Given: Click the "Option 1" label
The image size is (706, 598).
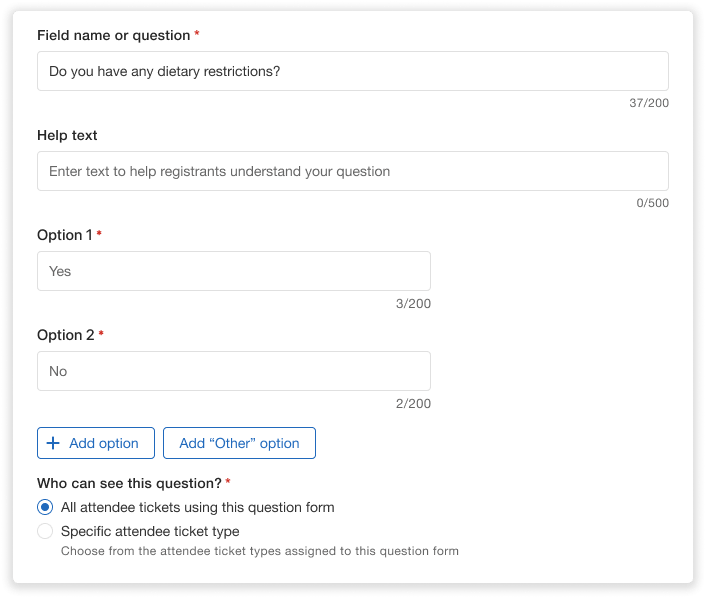Looking at the screenshot, I should click(64, 235).
